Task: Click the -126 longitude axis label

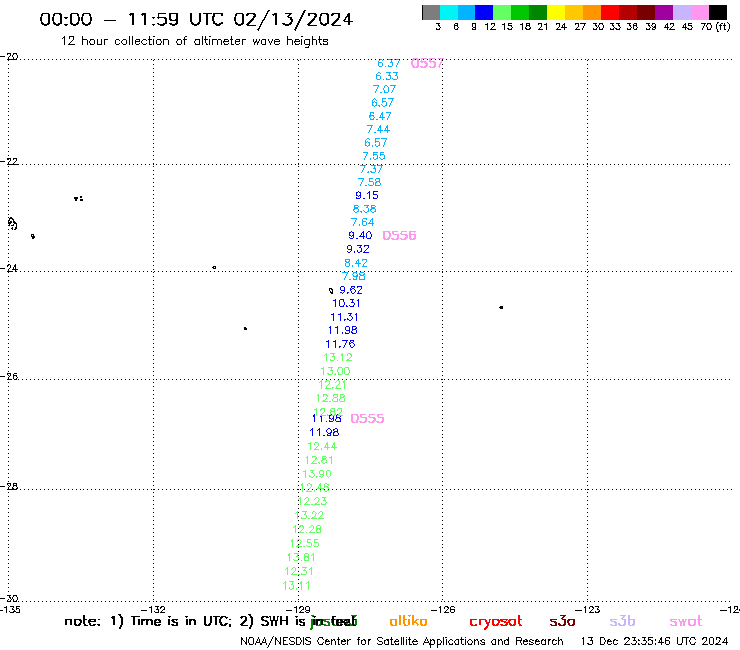Action: coord(443,609)
